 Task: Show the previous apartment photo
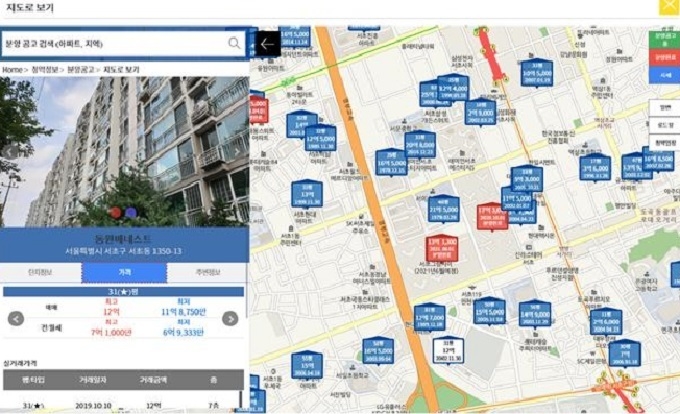[10, 152]
